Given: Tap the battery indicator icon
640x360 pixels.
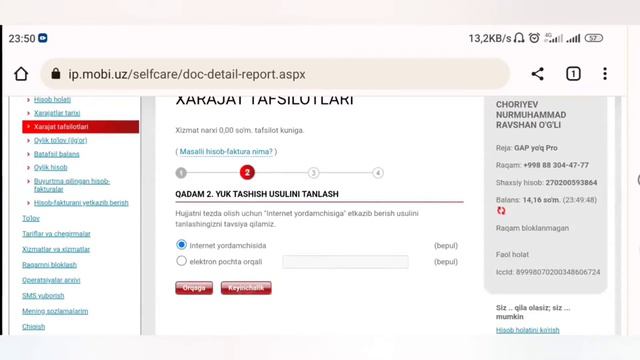Looking at the screenshot, I should pos(593,38).
